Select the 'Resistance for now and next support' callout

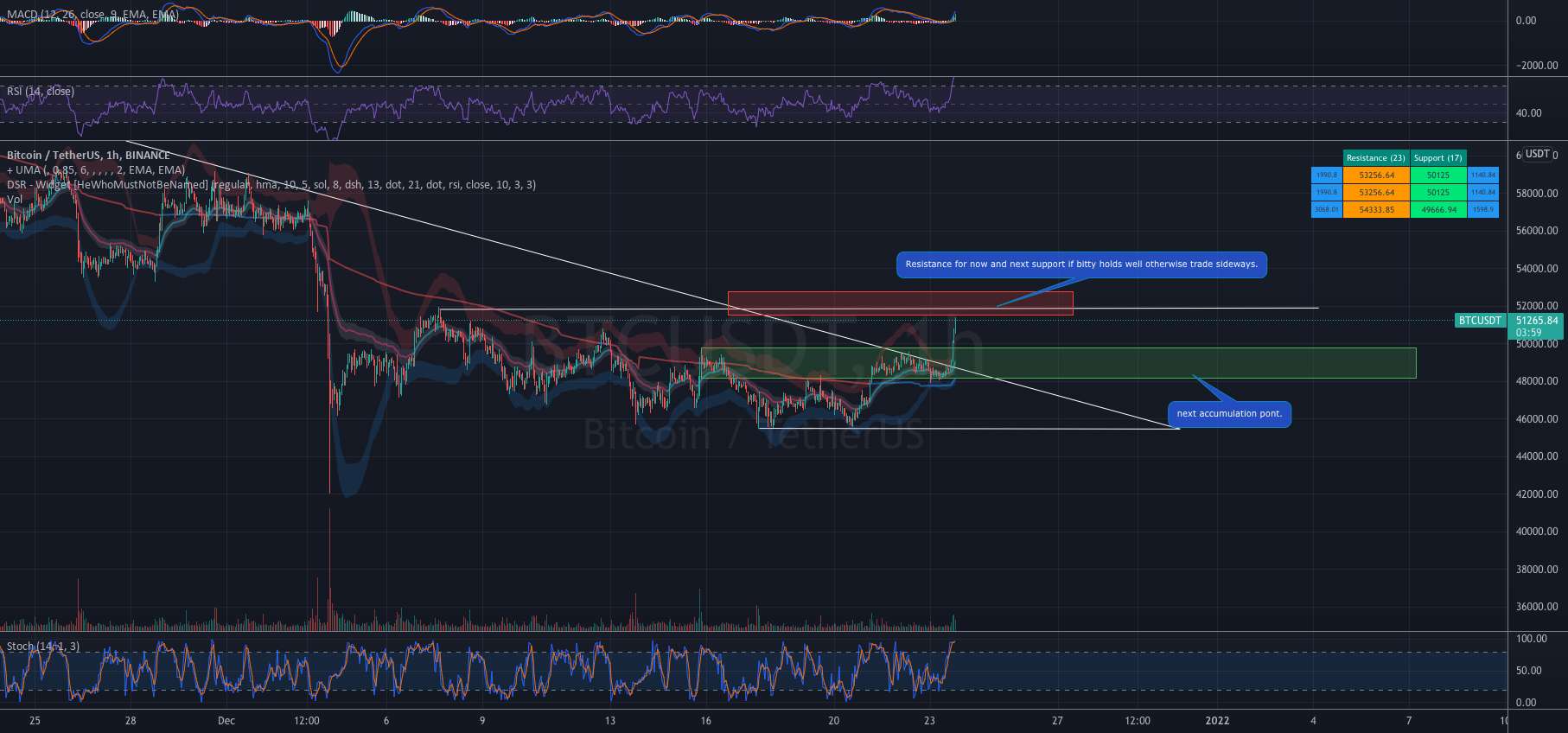coord(1081,265)
